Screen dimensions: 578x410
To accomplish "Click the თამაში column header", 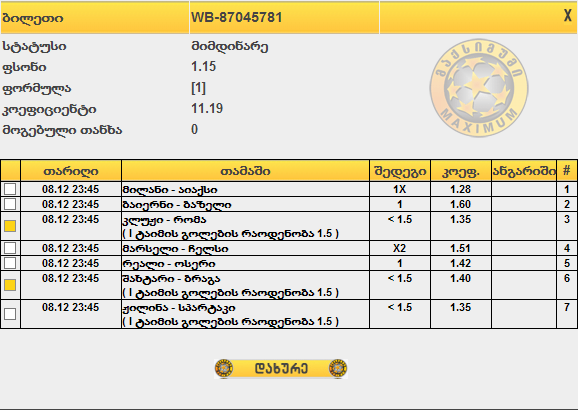I will [x=246, y=171].
